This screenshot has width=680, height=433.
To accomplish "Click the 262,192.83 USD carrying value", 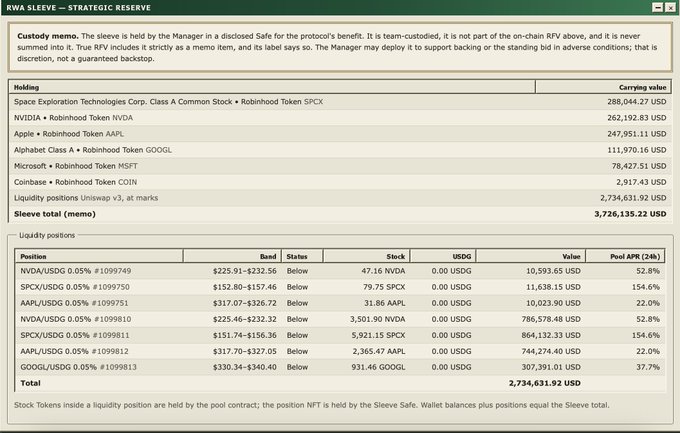I will 636,118.
